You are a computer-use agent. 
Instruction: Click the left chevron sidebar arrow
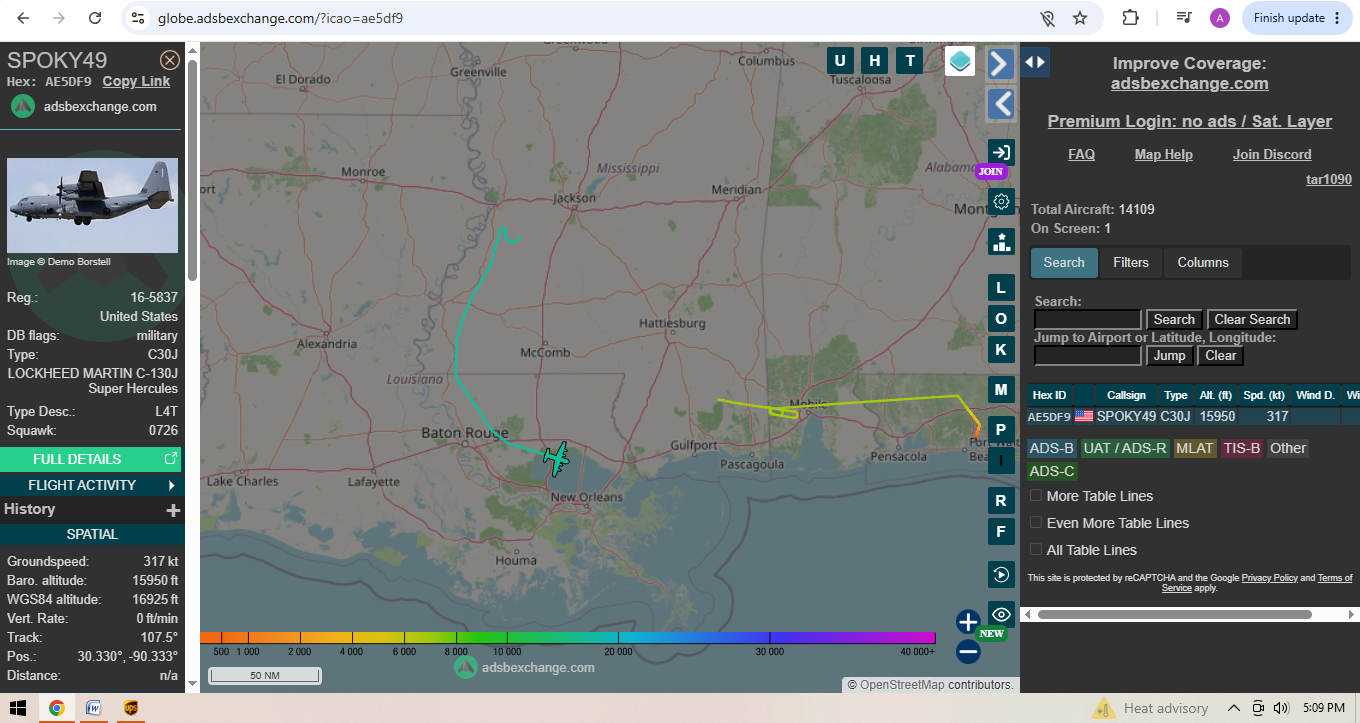1000,104
